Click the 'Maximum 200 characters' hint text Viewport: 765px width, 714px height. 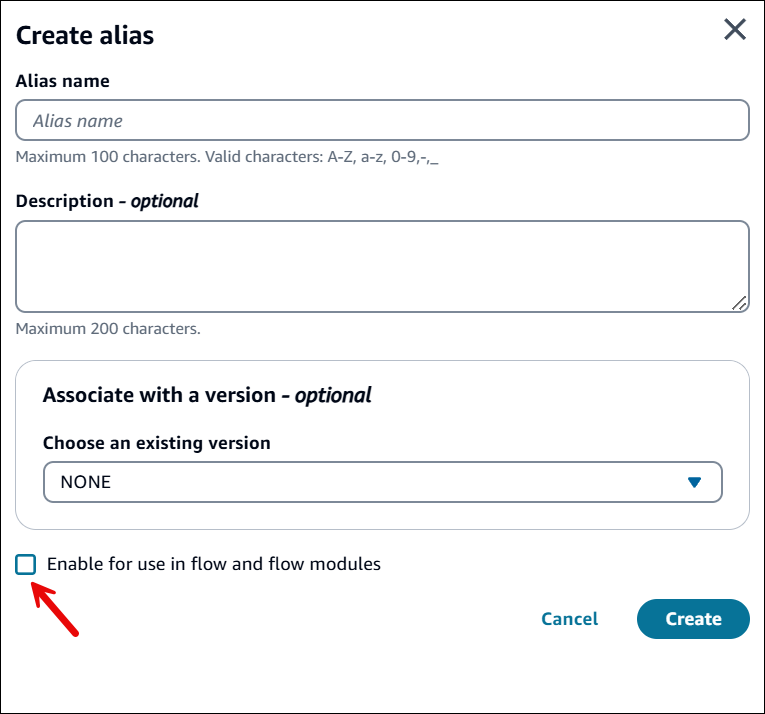click(x=108, y=328)
